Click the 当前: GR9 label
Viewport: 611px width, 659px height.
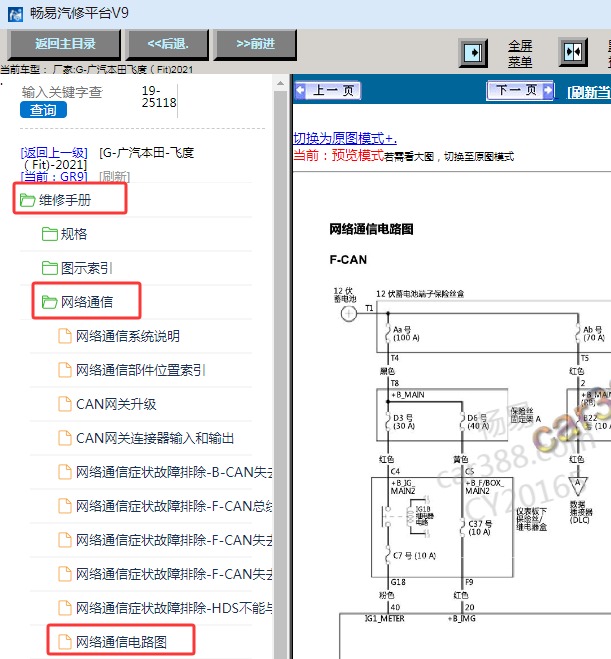point(54,177)
